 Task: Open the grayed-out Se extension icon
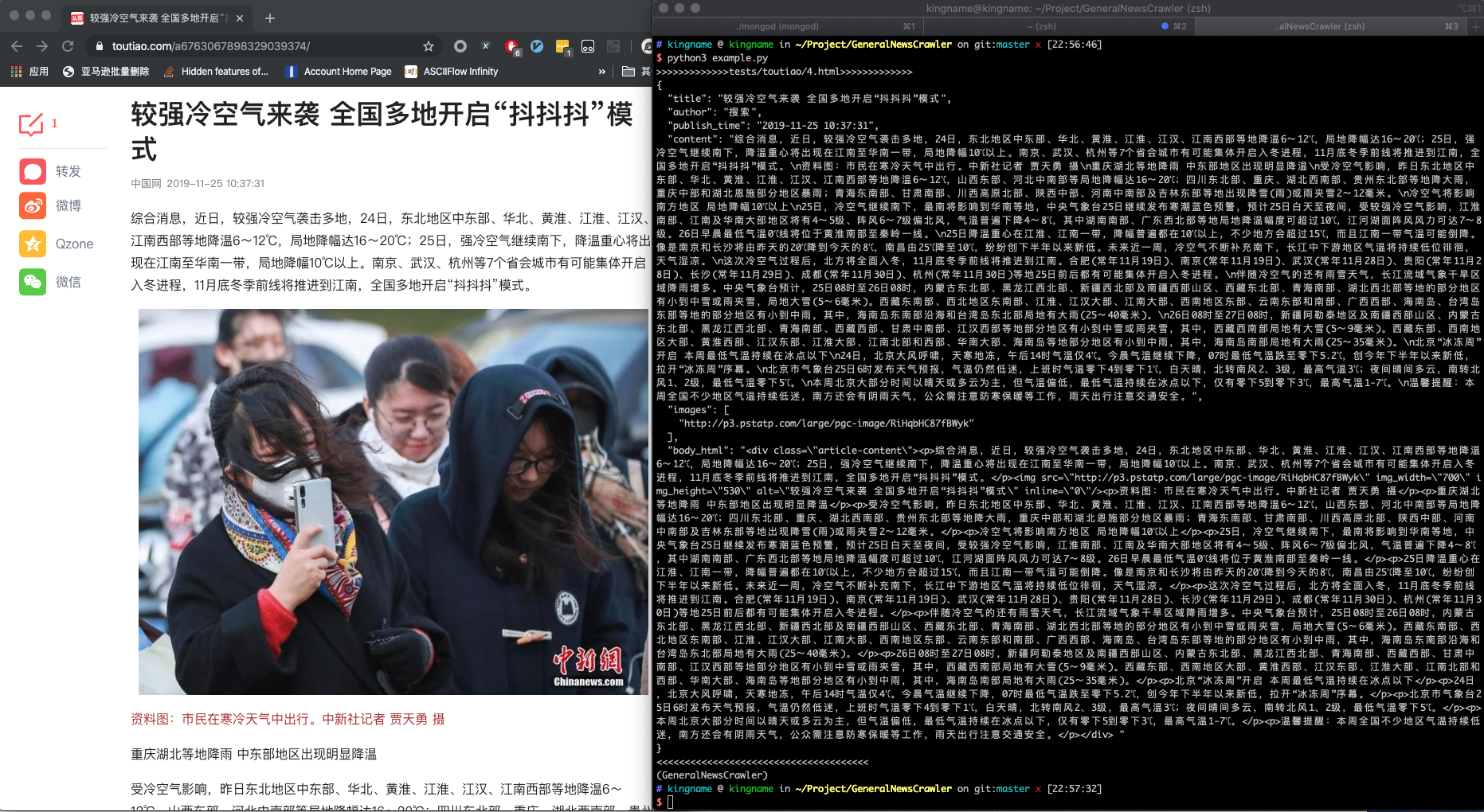pyautogui.click(x=613, y=46)
